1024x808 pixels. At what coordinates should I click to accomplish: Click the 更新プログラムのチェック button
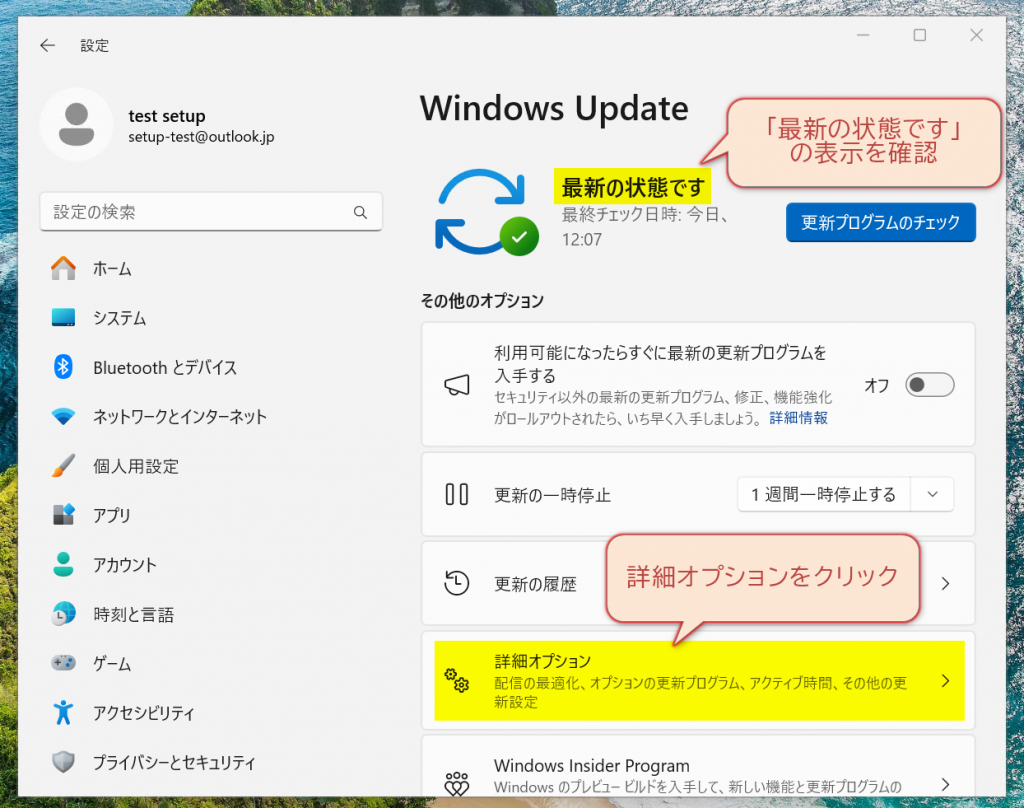pyautogui.click(x=880, y=222)
